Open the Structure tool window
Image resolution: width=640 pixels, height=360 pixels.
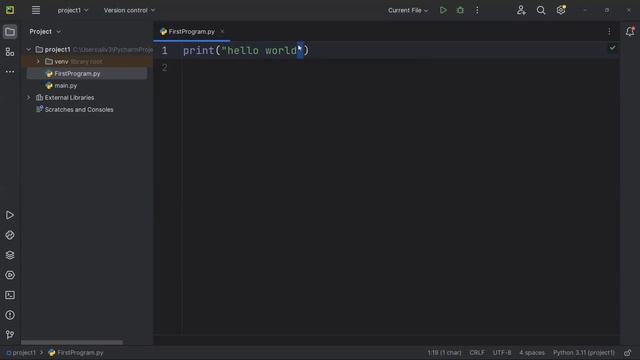point(10,51)
